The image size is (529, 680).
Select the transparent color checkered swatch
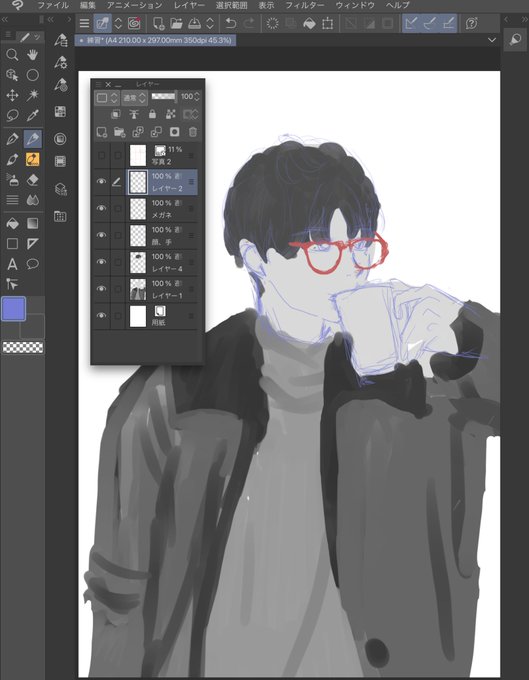click(x=23, y=347)
